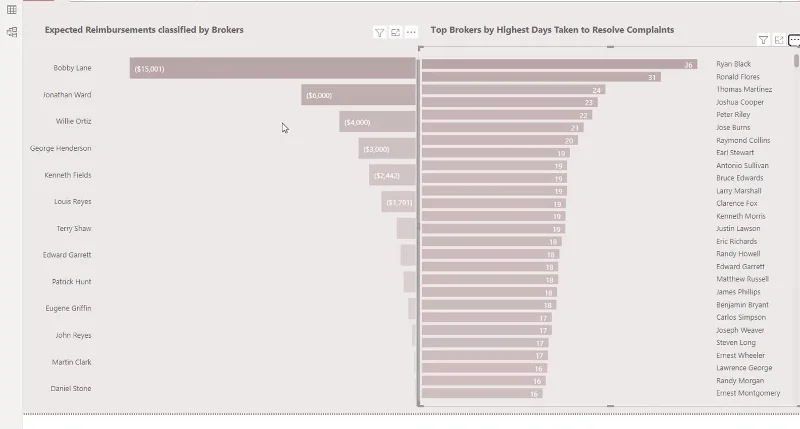800x429 pixels.
Task: Select the Kenneth Fields ($2,442) bar
Action: (392, 175)
